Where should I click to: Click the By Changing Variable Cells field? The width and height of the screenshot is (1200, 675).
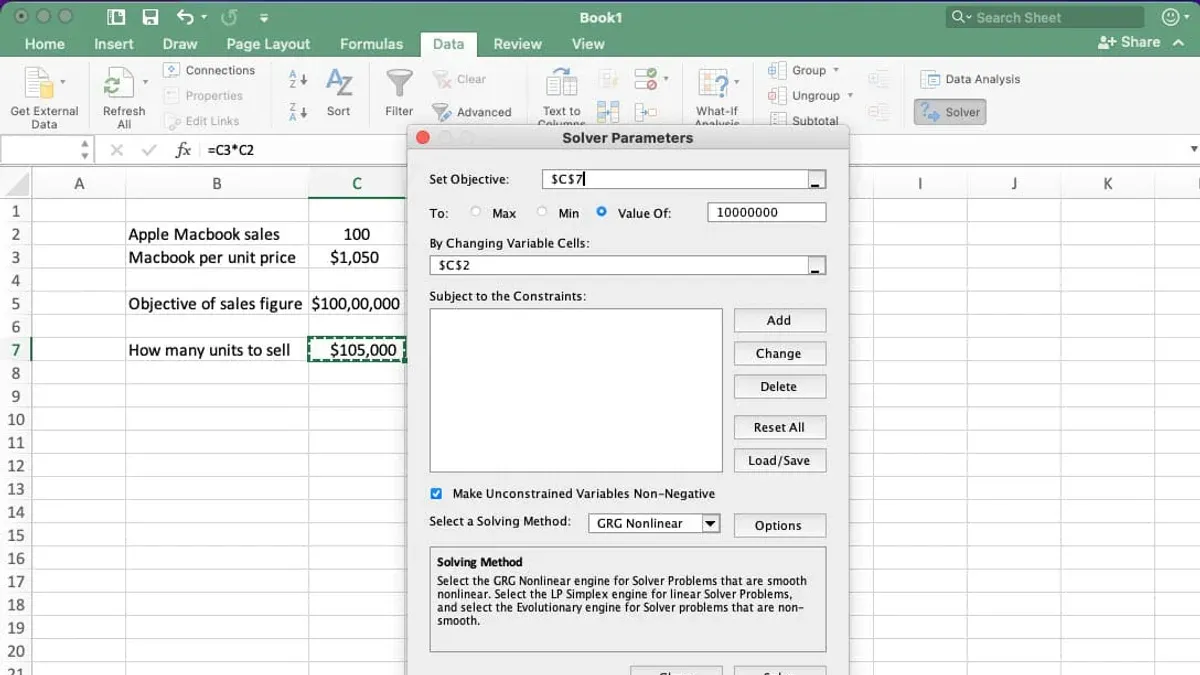tap(619, 266)
